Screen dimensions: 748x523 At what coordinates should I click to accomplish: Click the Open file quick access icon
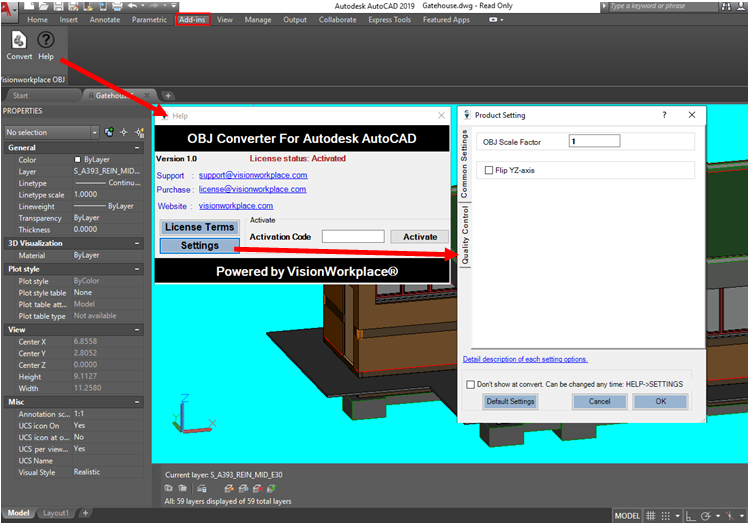point(44,7)
